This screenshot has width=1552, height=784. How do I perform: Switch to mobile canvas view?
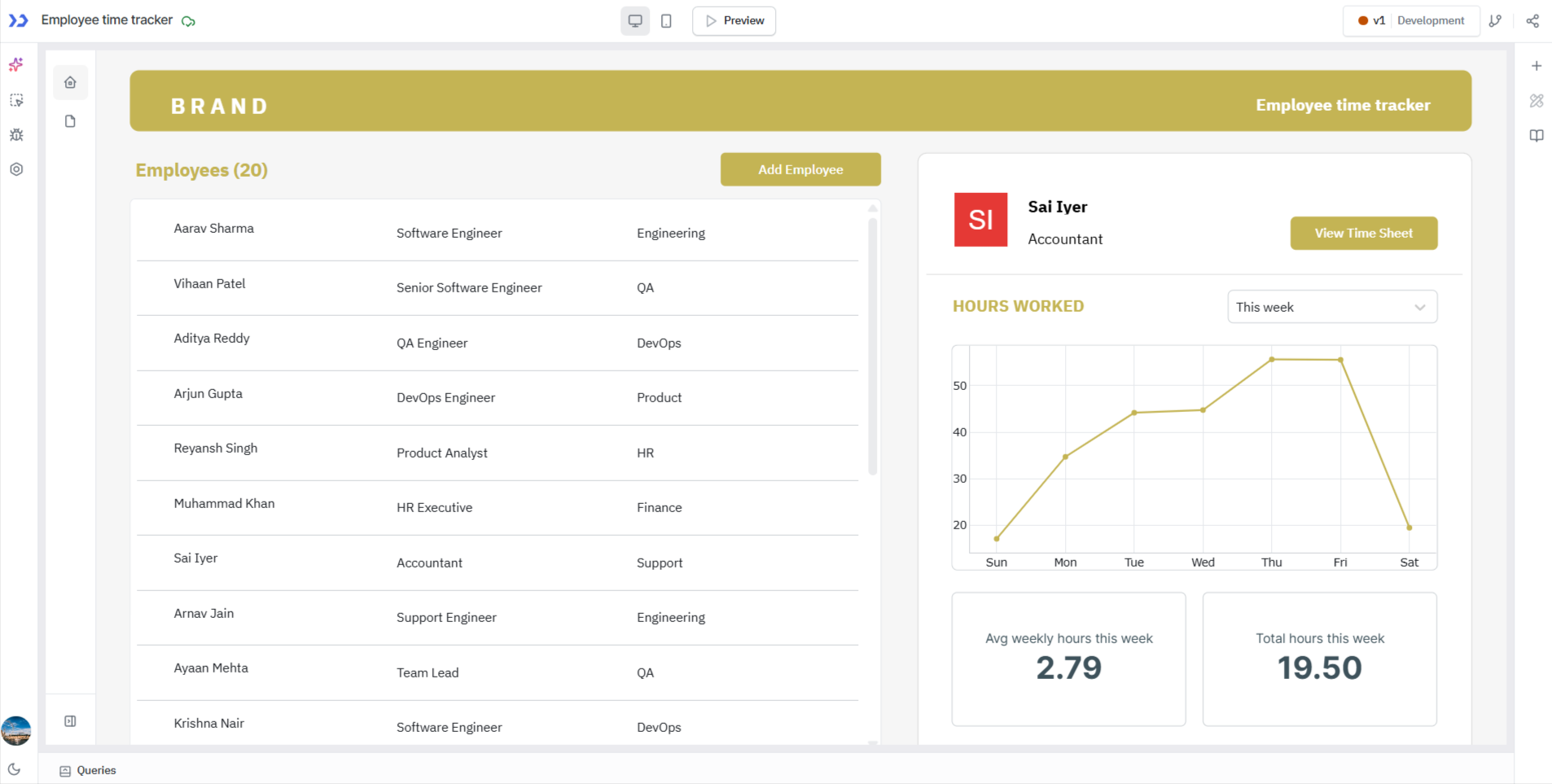coord(666,20)
